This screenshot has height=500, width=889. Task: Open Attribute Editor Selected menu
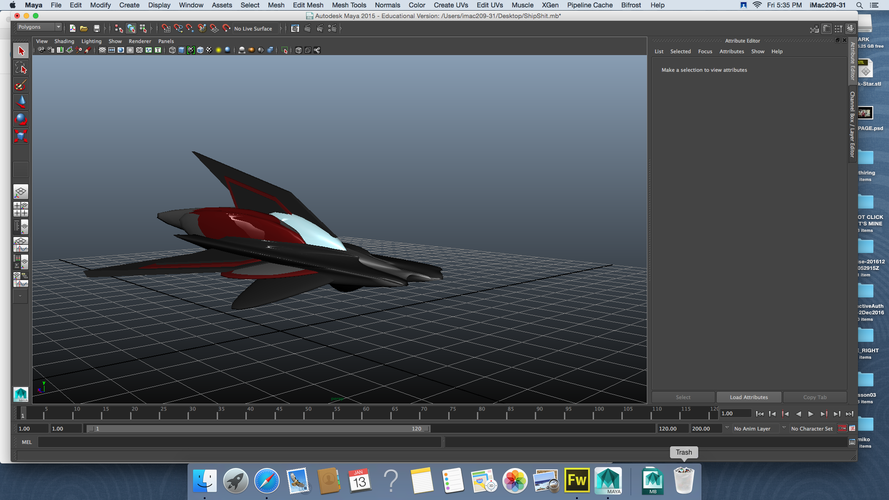pos(680,52)
